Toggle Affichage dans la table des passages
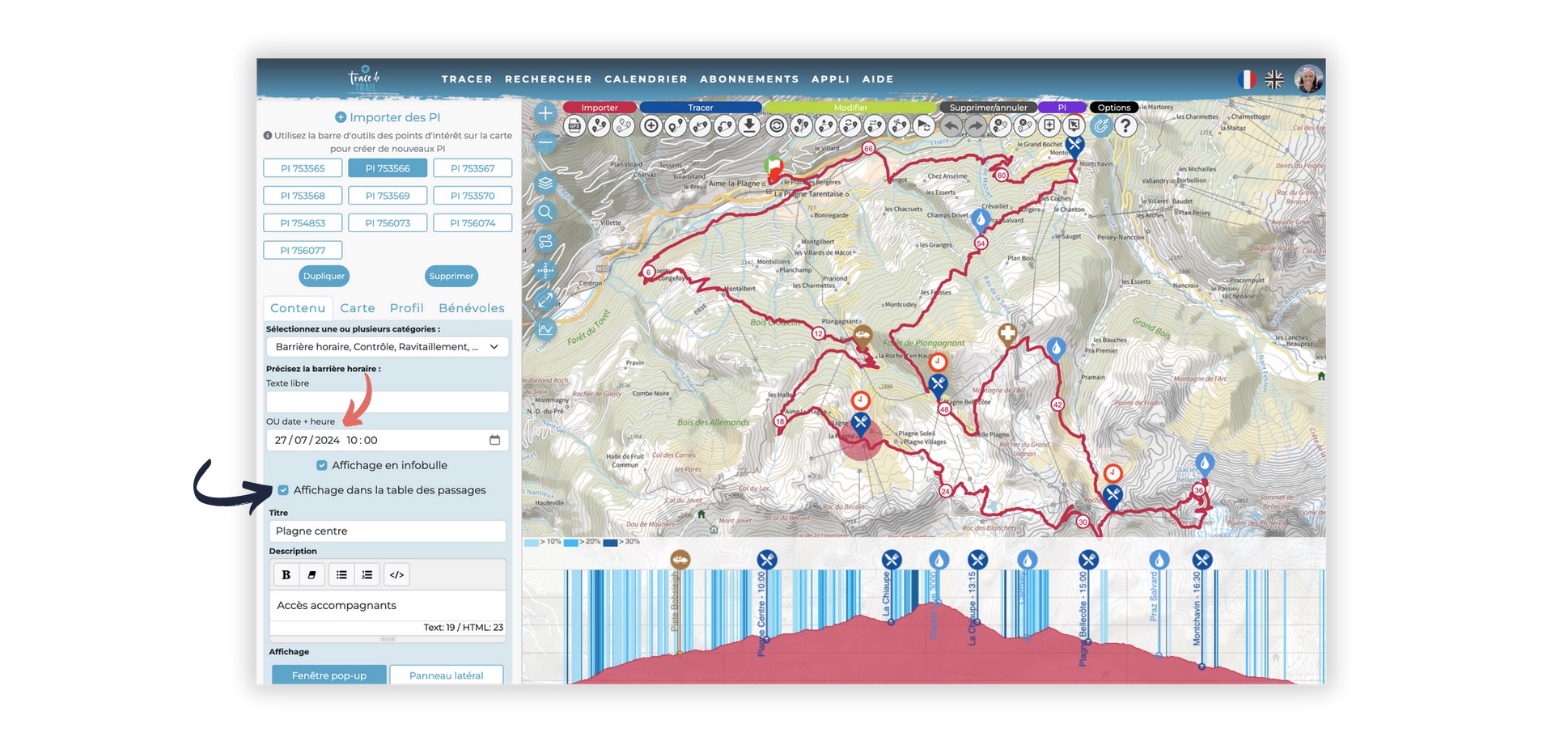The image size is (1568, 749). [x=283, y=490]
